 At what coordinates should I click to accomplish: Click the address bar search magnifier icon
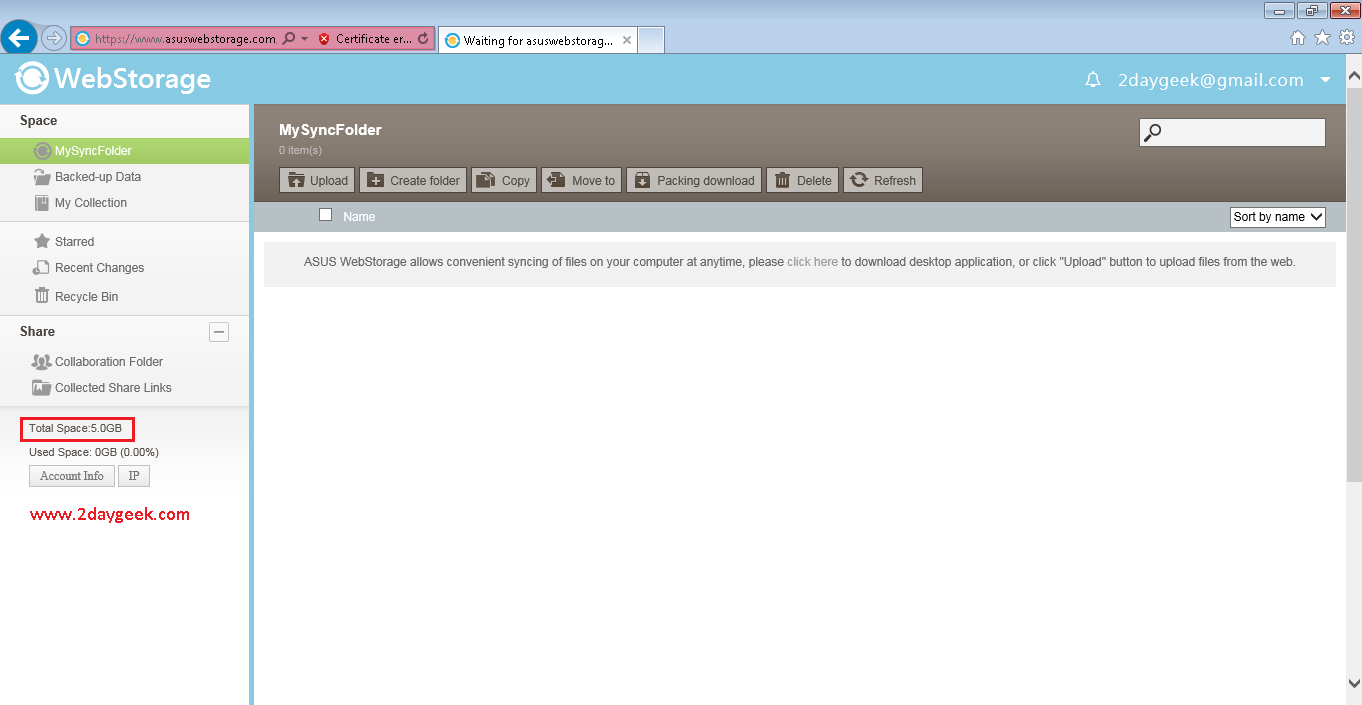point(289,39)
